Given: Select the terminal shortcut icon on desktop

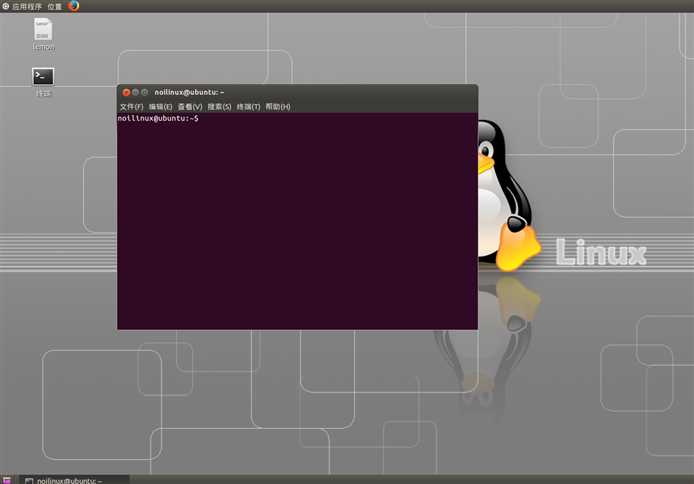Looking at the screenshot, I should coord(43,77).
